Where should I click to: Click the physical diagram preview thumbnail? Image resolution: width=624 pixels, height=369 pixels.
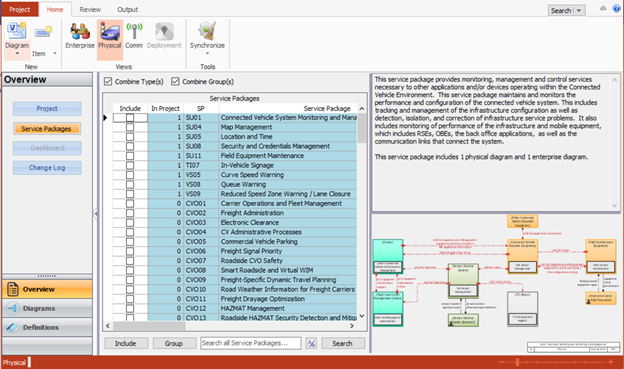[x=495, y=283]
